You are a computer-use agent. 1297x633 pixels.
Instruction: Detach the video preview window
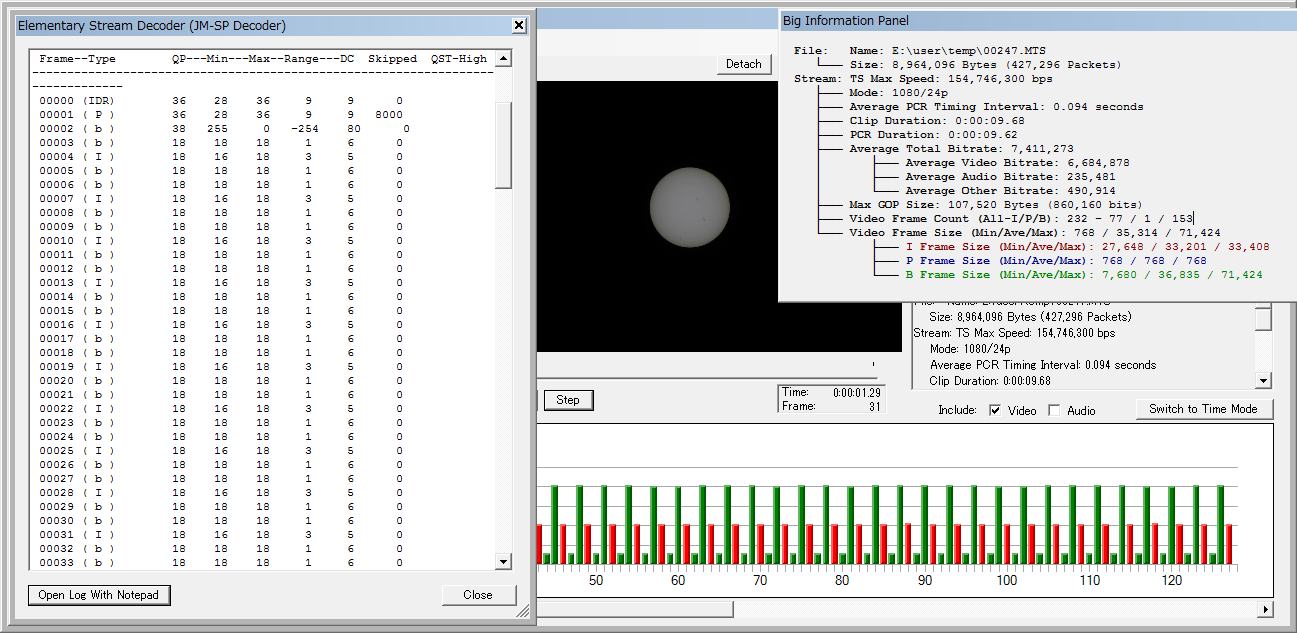[744, 64]
